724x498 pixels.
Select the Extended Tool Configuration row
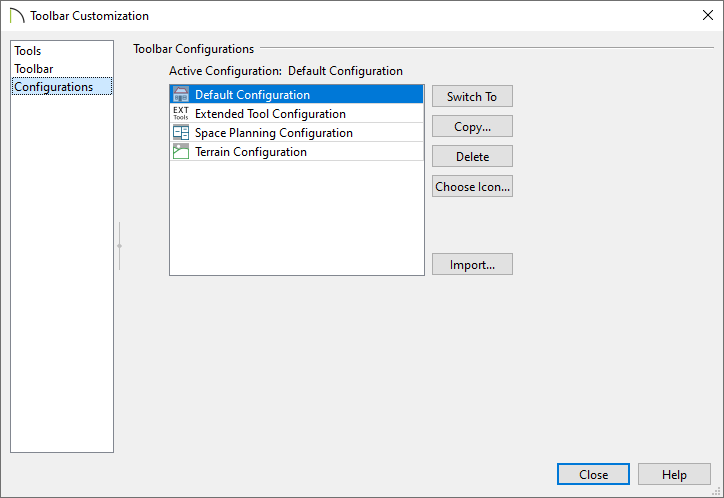tap(297, 113)
